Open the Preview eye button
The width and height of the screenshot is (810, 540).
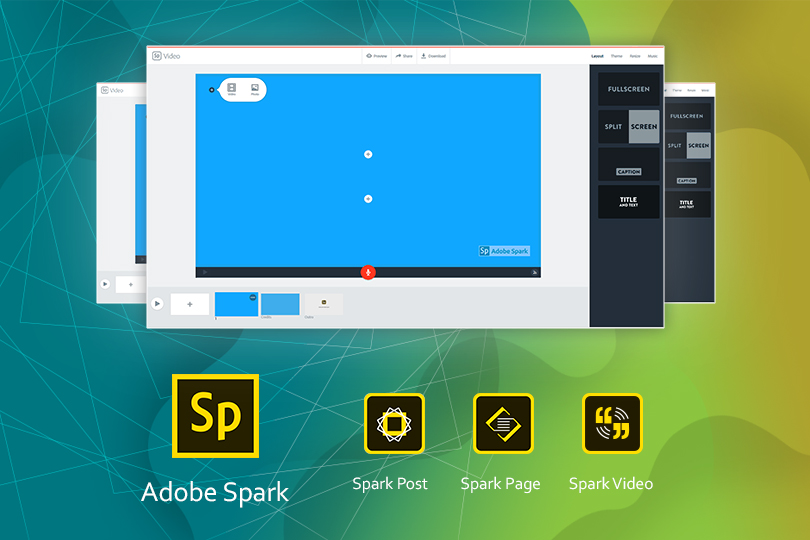(x=377, y=56)
